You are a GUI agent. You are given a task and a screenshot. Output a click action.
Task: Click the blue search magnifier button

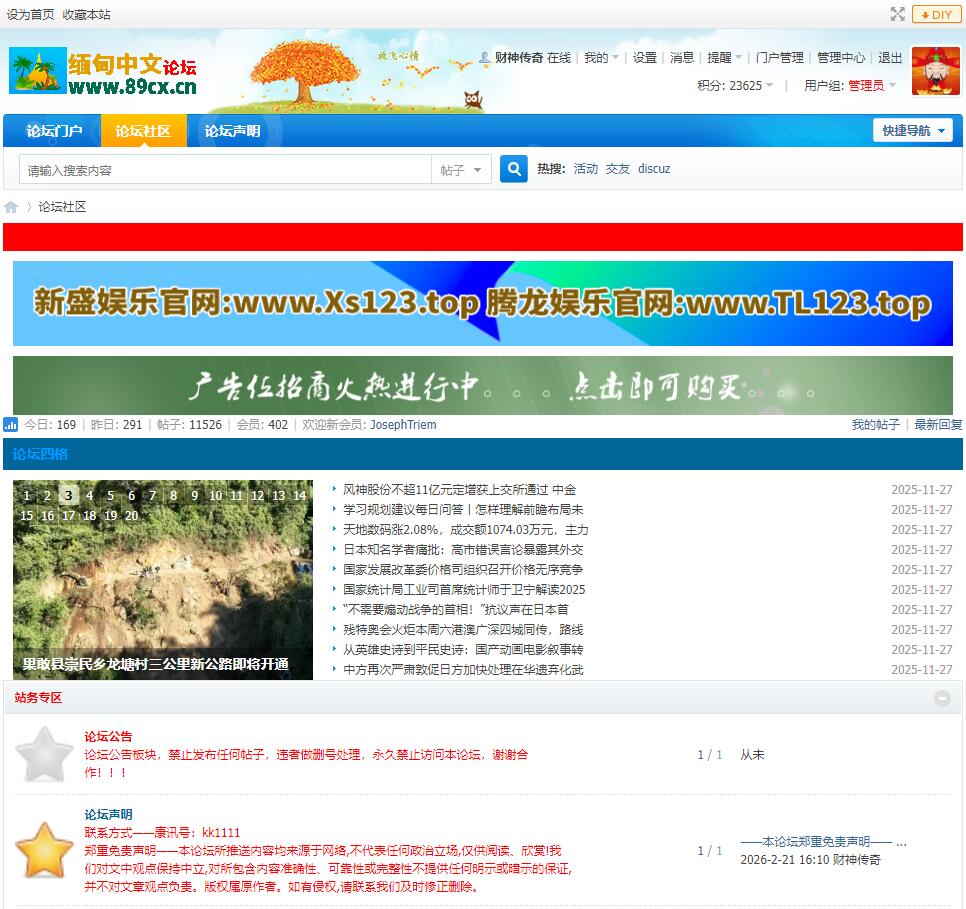tap(513, 170)
